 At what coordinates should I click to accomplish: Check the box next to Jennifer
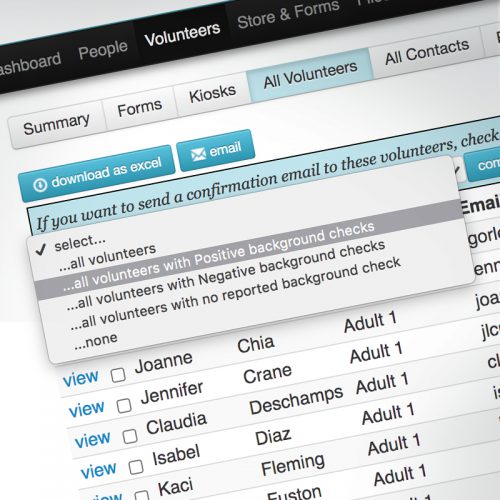(124, 405)
